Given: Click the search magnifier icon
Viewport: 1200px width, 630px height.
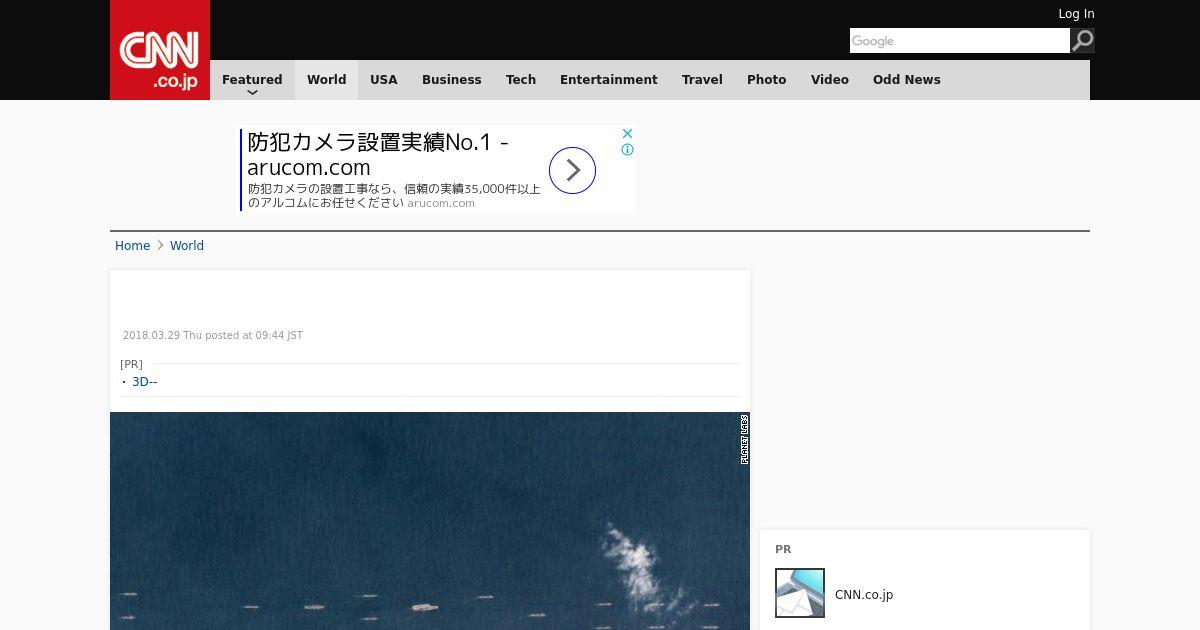Looking at the screenshot, I should (x=1083, y=40).
